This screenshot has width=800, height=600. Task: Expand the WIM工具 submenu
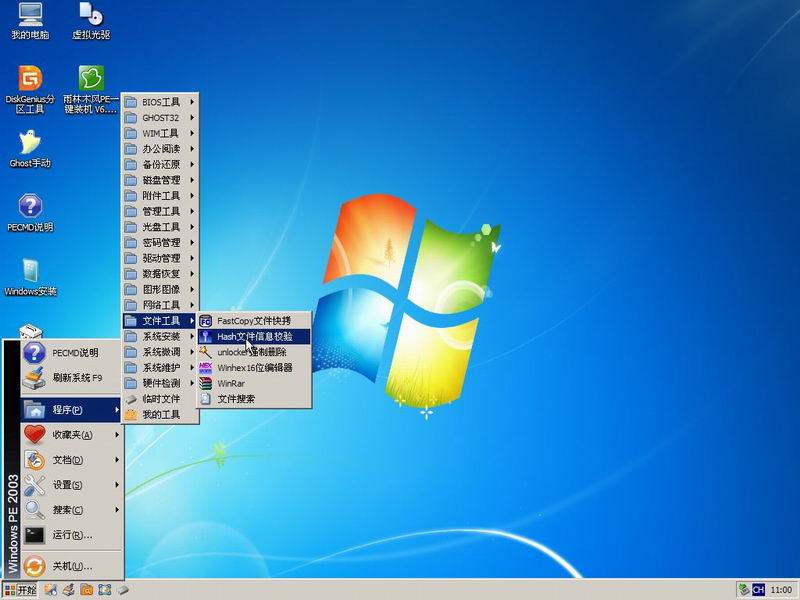point(160,133)
